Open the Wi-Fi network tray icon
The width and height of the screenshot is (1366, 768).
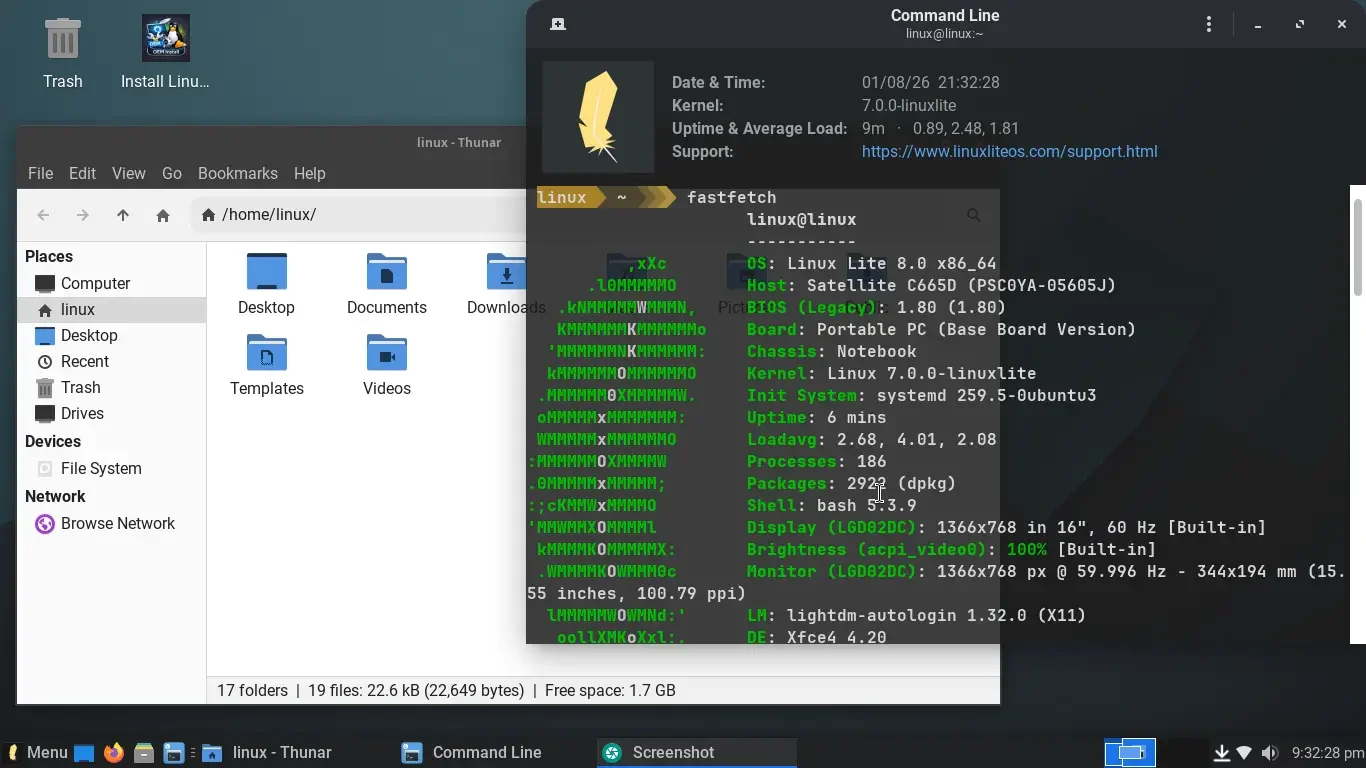coord(1245,752)
